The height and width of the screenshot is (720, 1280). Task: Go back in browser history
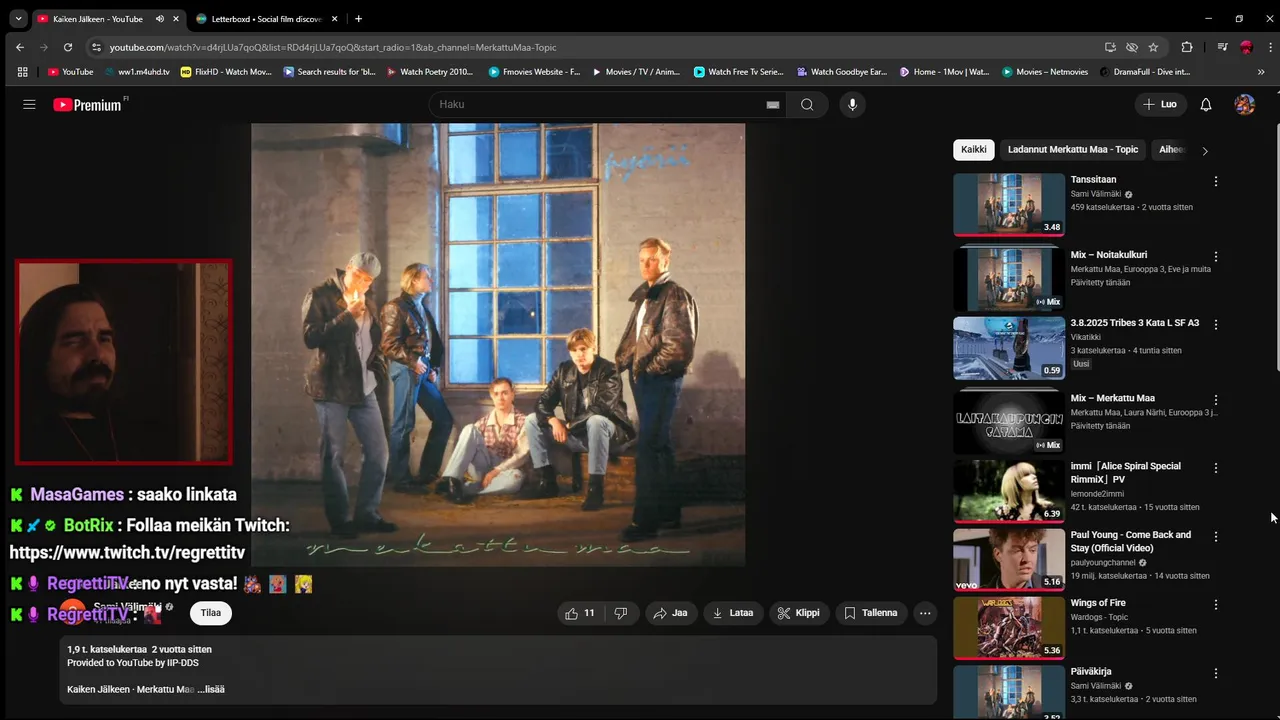[20, 47]
